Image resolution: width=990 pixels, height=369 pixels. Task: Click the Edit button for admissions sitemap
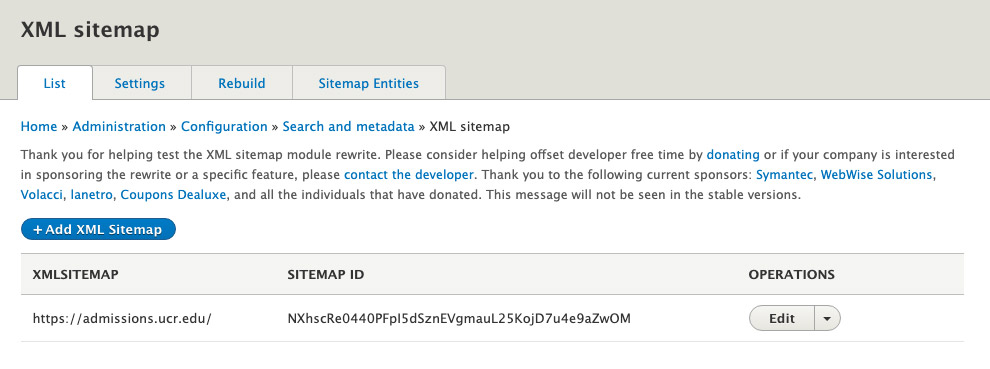pos(782,318)
